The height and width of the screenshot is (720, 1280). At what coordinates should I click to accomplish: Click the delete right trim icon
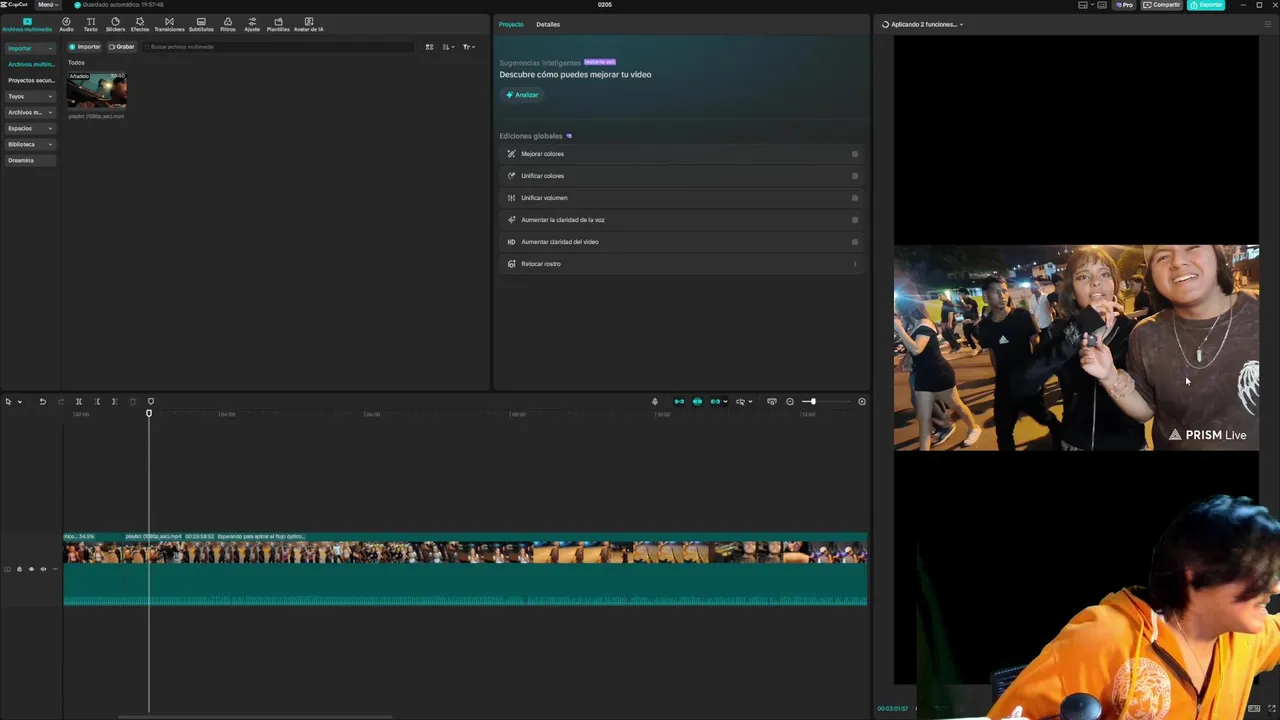(114, 402)
